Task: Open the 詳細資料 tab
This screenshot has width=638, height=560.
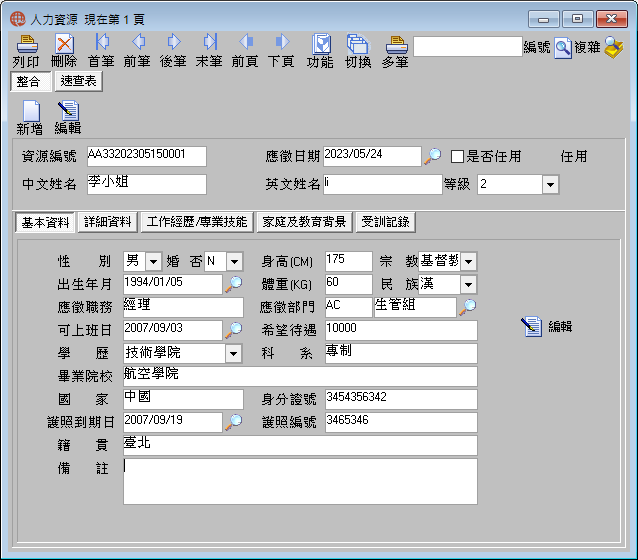Action: pos(107,222)
